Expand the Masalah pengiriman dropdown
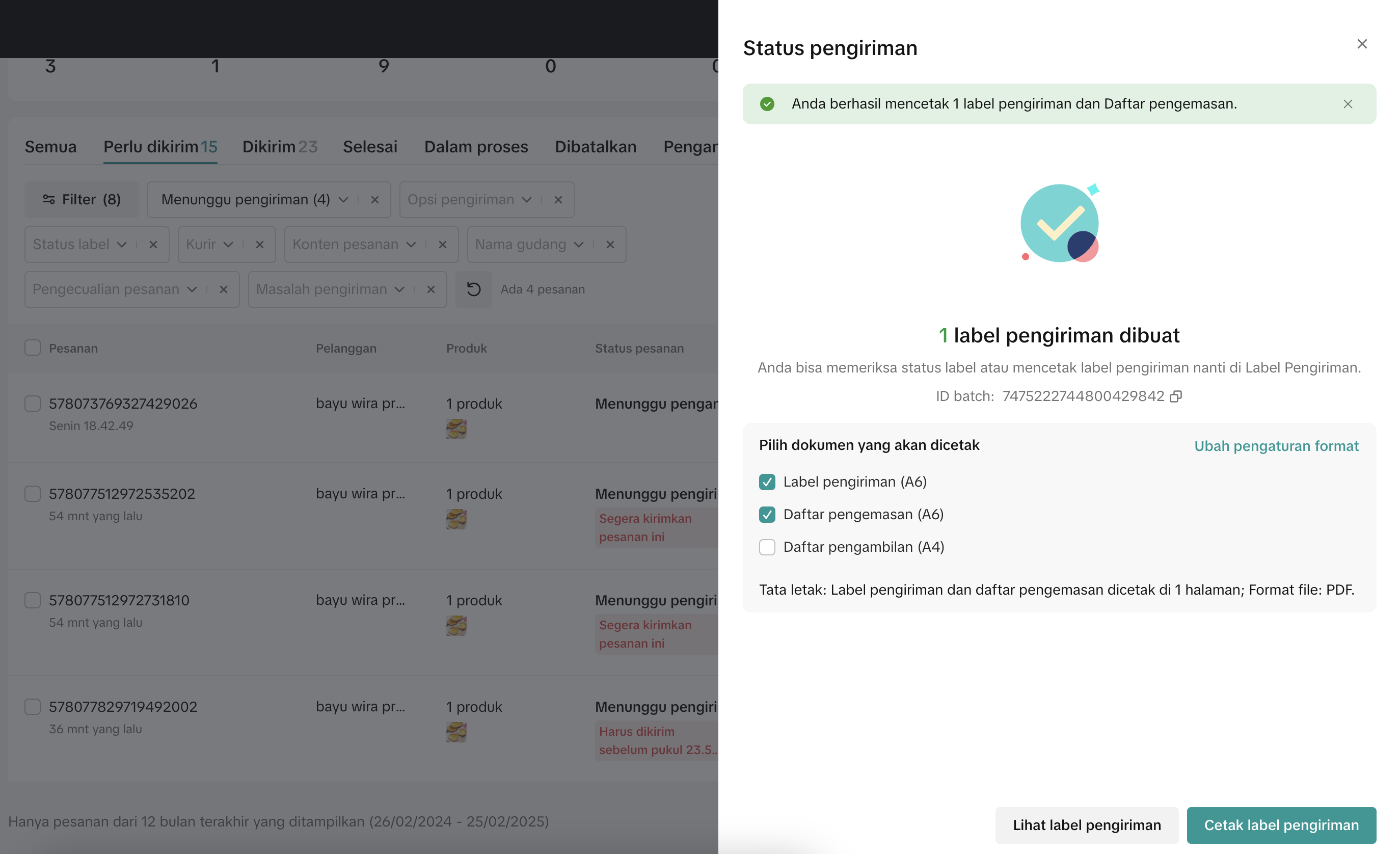 pyautogui.click(x=330, y=290)
